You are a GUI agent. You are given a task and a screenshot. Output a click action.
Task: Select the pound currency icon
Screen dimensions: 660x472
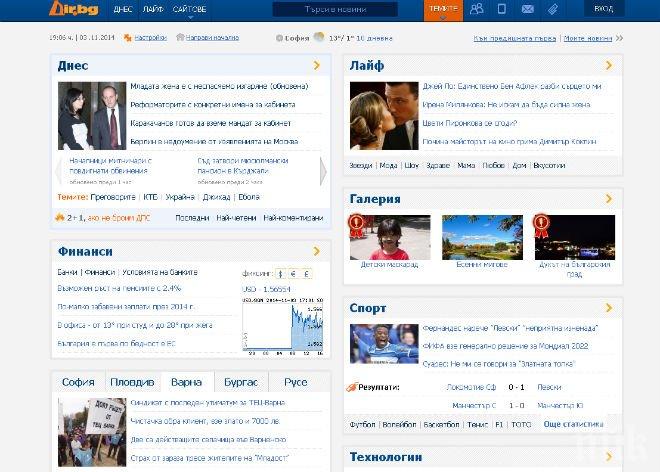306,274
